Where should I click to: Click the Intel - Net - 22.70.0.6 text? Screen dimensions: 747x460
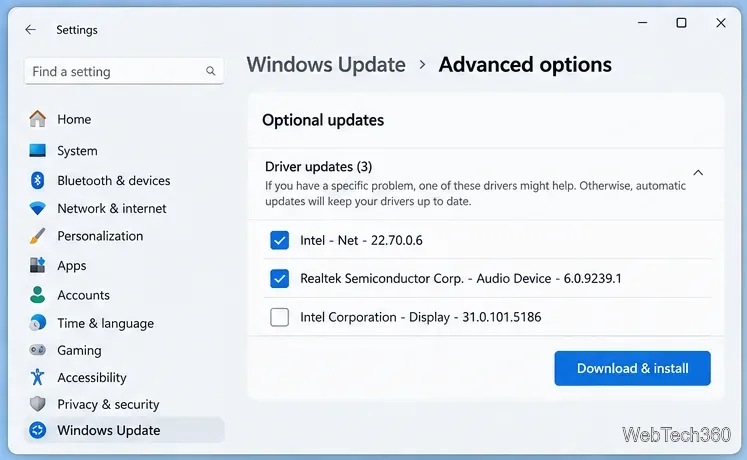click(x=361, y=240)
